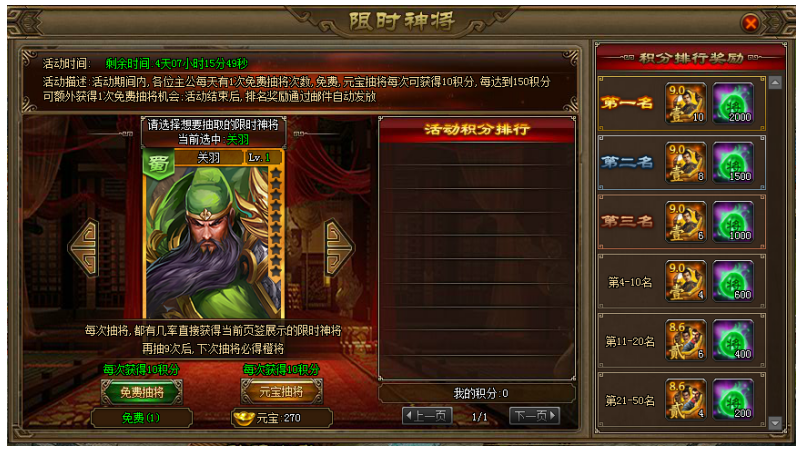Click the 元宝抽将 ingot draw button
The image size is (796, 467).
281,392
